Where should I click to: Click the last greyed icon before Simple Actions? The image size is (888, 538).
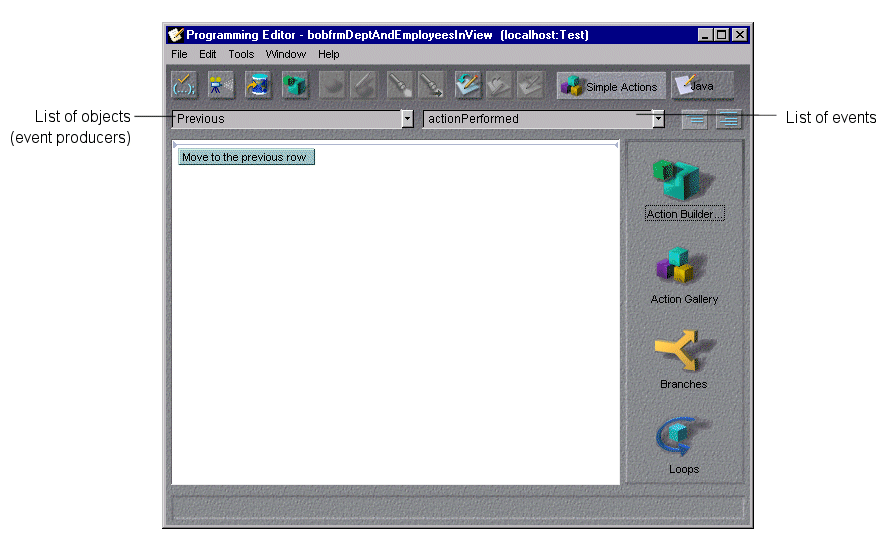[x=530, y=86]
